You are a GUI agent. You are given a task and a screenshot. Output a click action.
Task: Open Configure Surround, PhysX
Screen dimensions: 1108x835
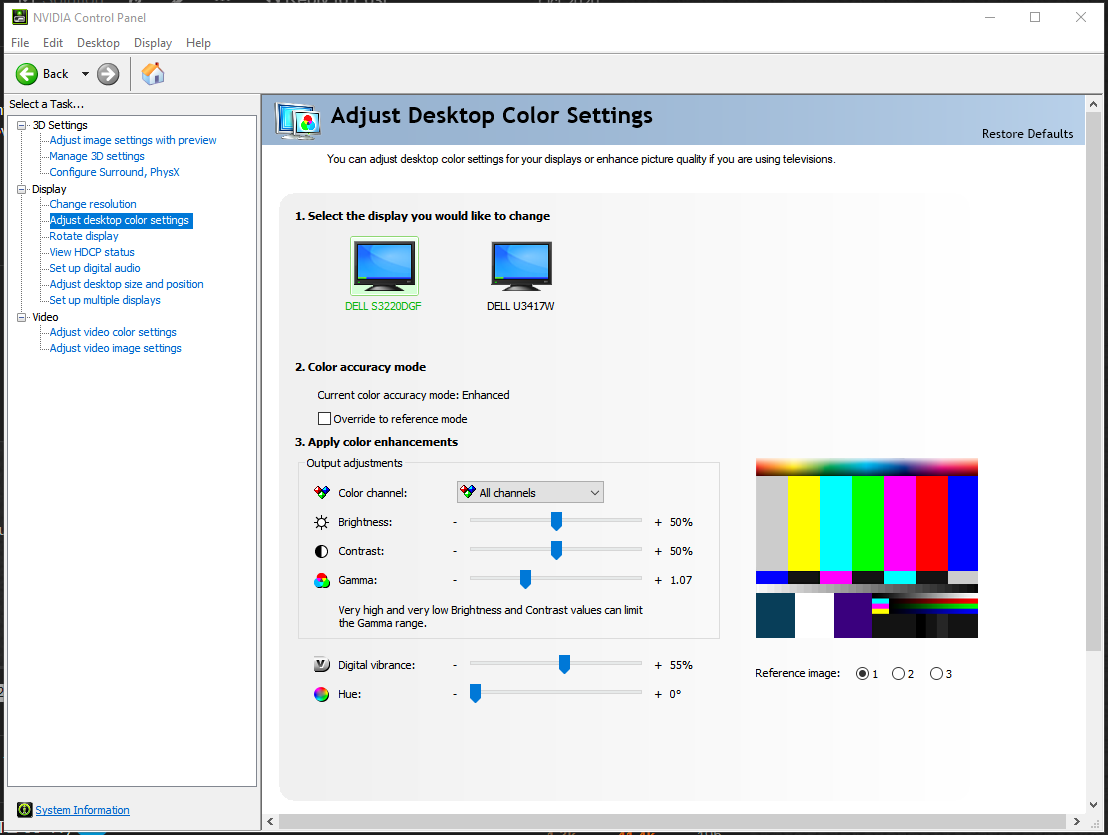pyautogui.click(x=114, y=172)
